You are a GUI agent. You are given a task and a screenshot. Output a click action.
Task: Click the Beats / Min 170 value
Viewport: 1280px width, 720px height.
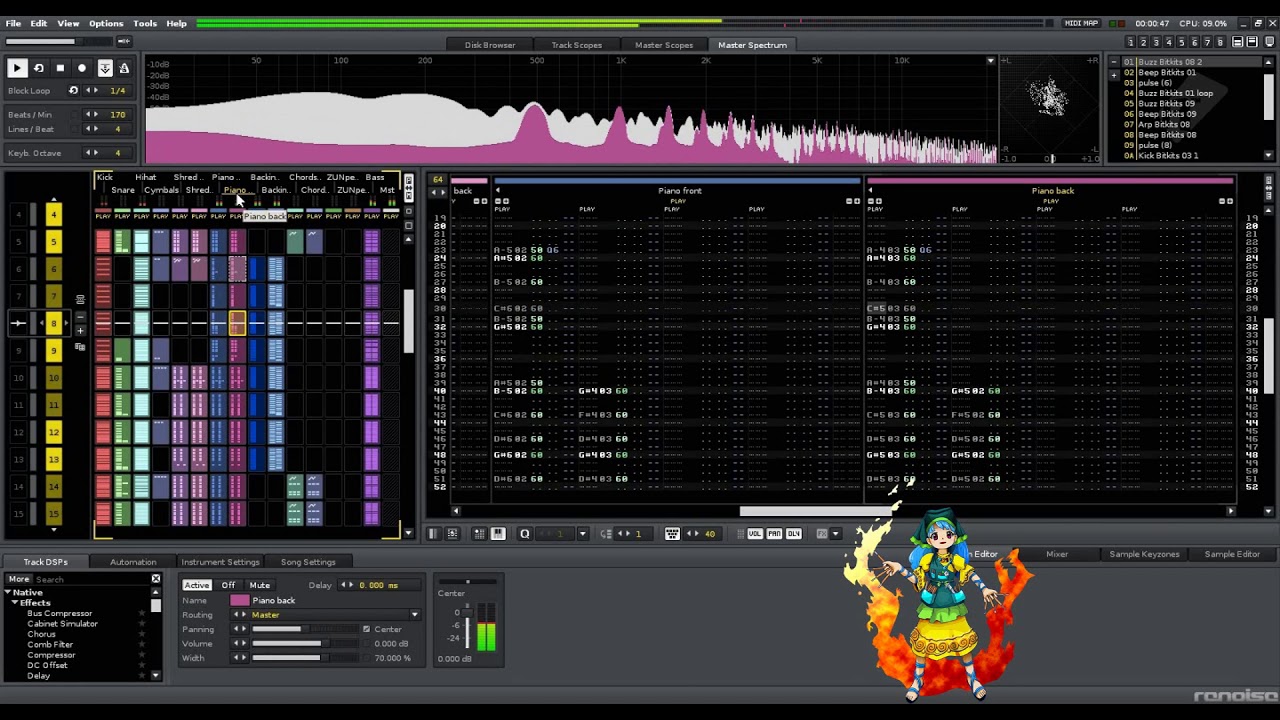pos(117,114)
